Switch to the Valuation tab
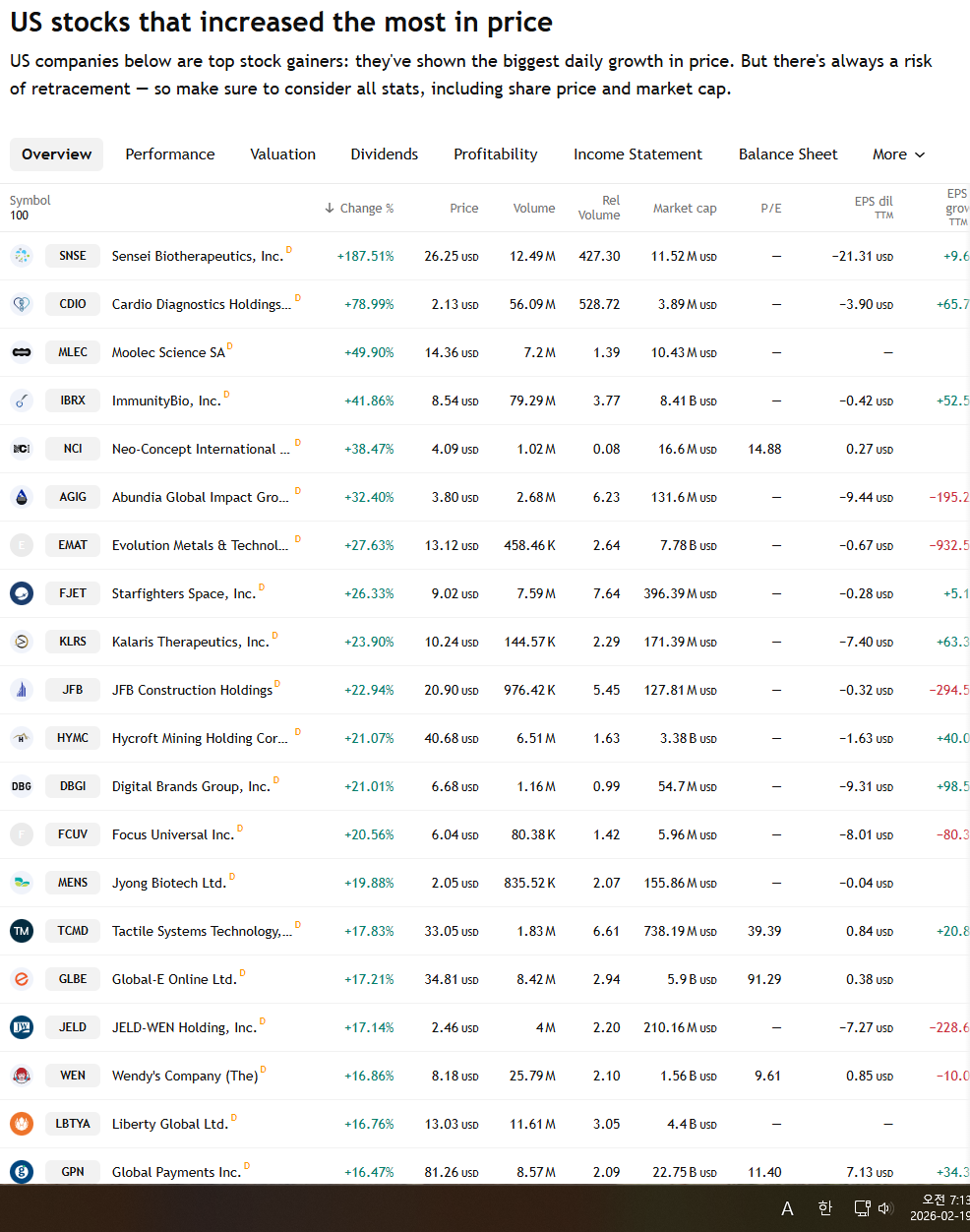This screenshot has height=1232, width=970. coord(283,154)
